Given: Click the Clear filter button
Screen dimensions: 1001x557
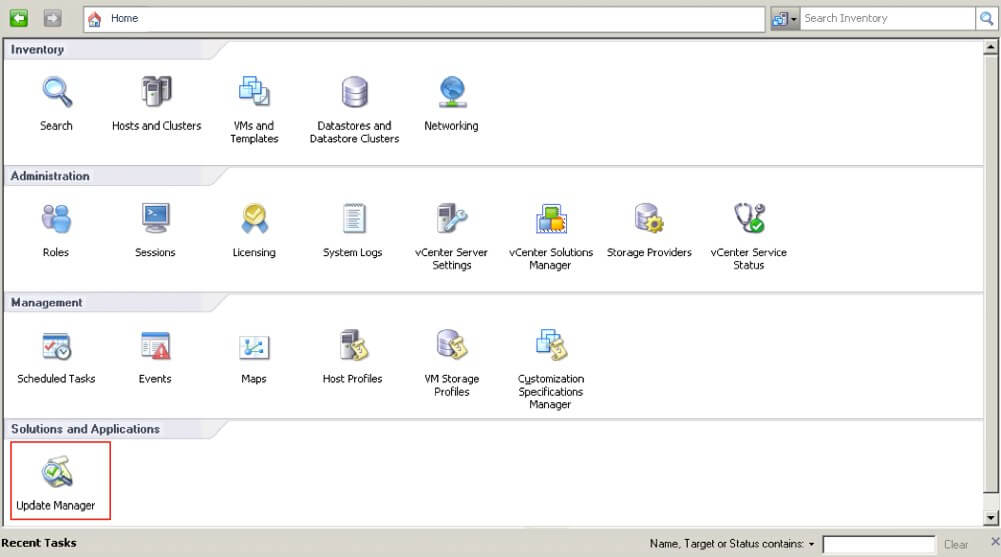Looking at the screenshot, I should (x=956, y=544).
